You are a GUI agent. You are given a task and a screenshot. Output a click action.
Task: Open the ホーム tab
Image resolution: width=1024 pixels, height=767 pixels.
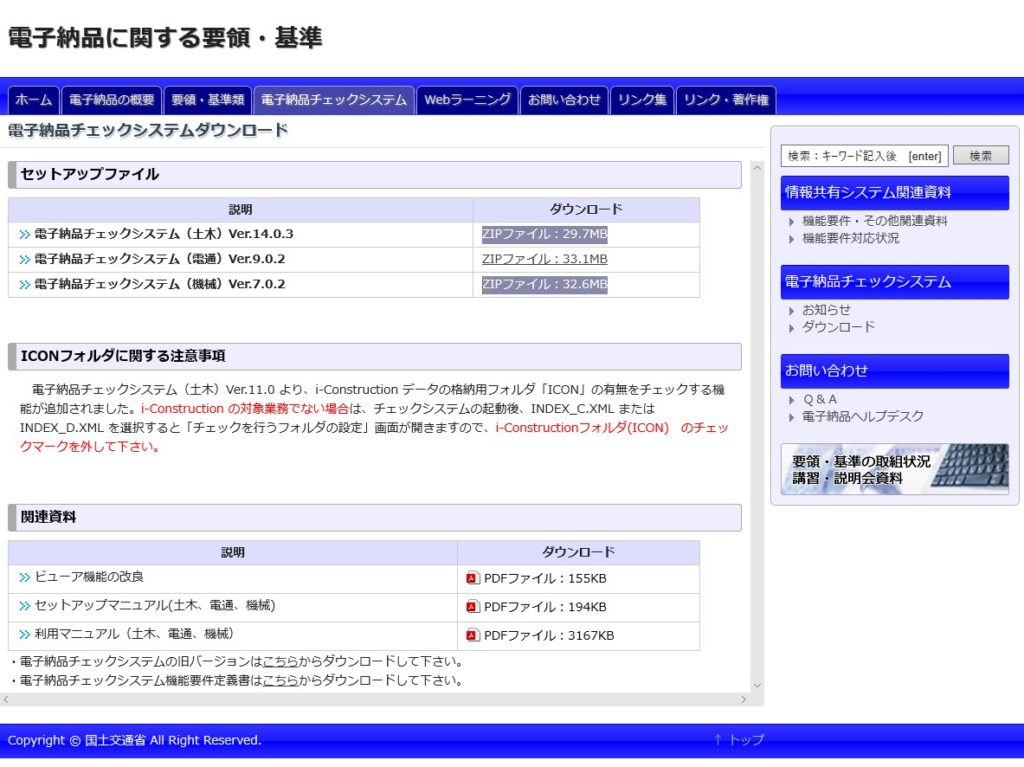point(33,100)
